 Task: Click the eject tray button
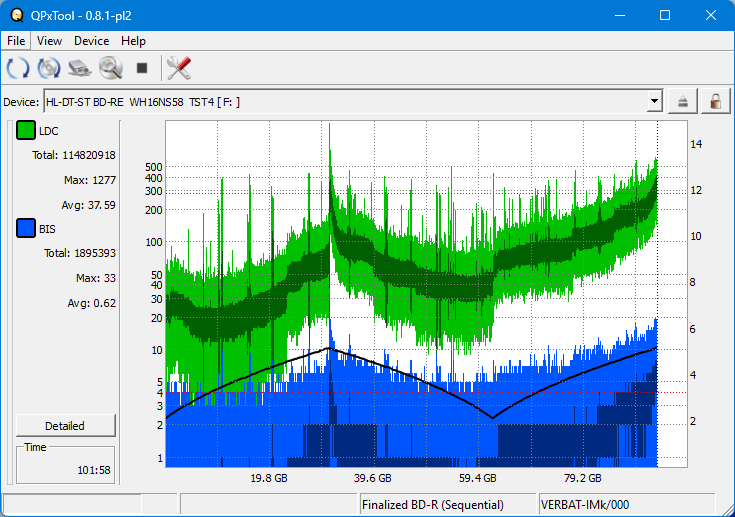click(x=682, y=101)
